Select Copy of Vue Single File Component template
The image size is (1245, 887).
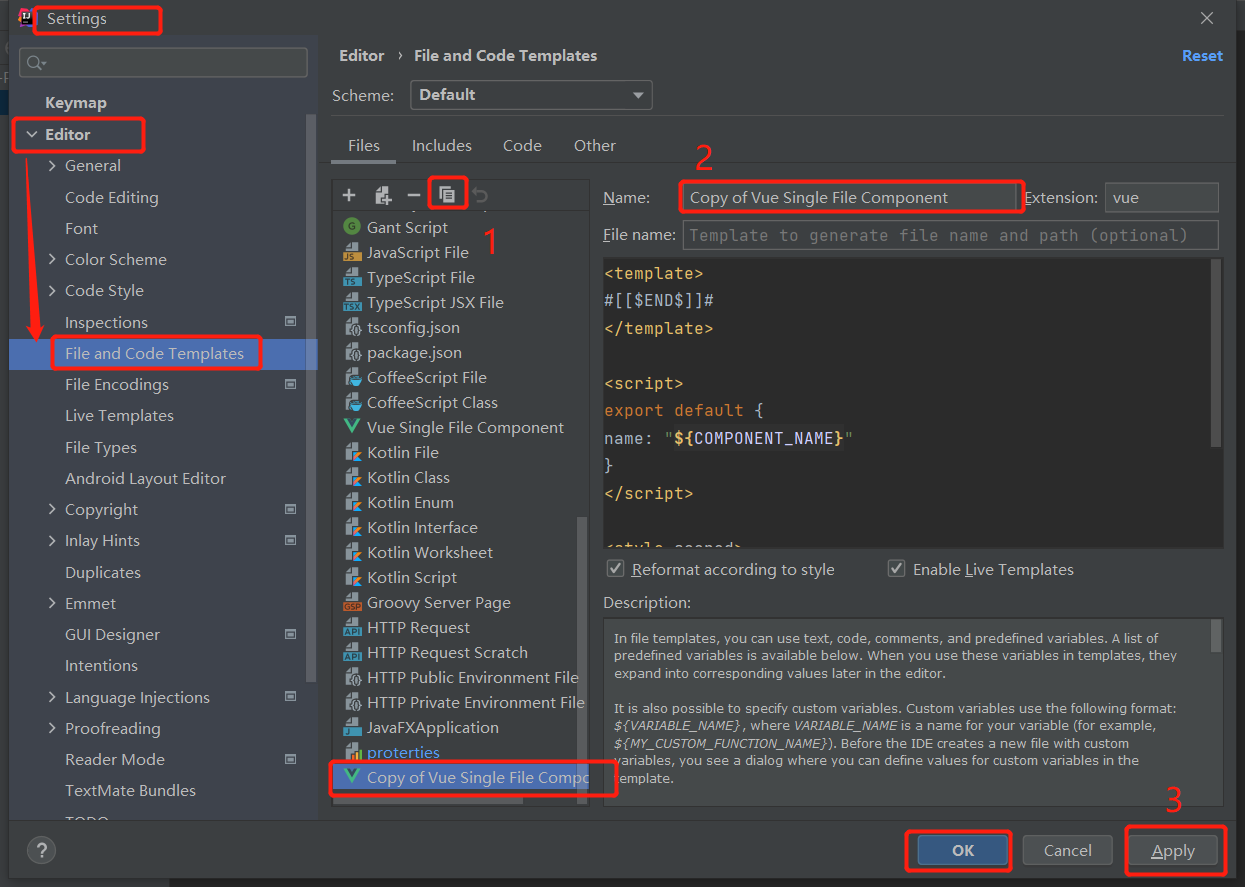click(x=459, y=777)
